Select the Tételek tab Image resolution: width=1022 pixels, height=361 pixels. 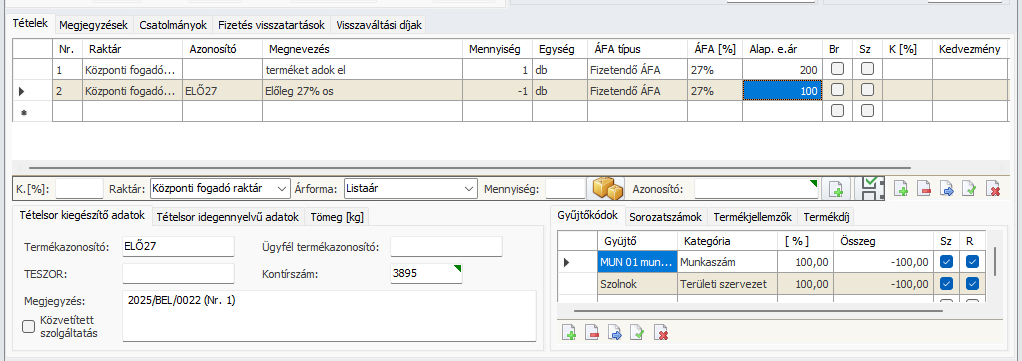tap(30, 24)
